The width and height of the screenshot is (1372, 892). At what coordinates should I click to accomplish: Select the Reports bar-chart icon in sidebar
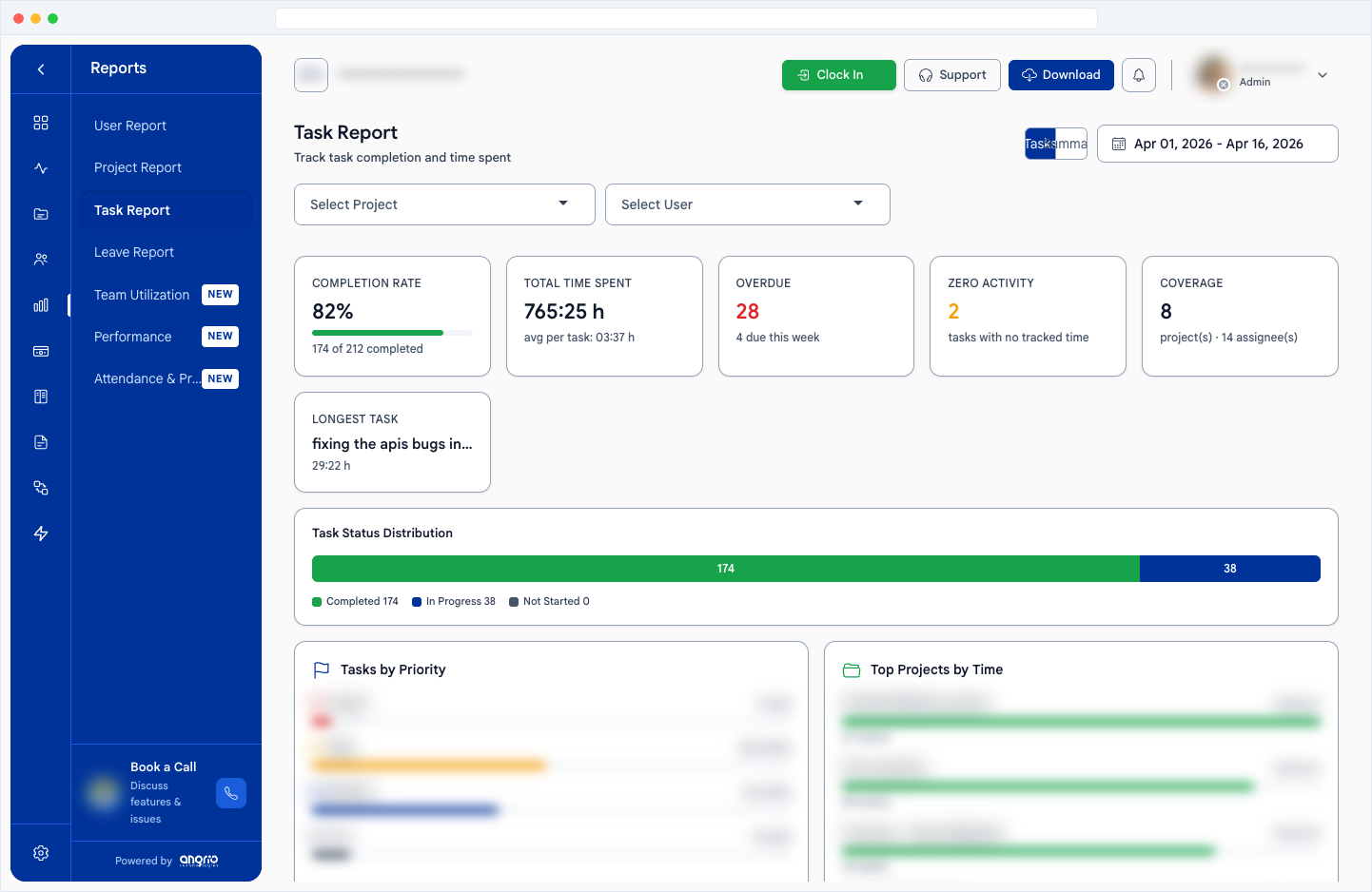click(40, 305)
